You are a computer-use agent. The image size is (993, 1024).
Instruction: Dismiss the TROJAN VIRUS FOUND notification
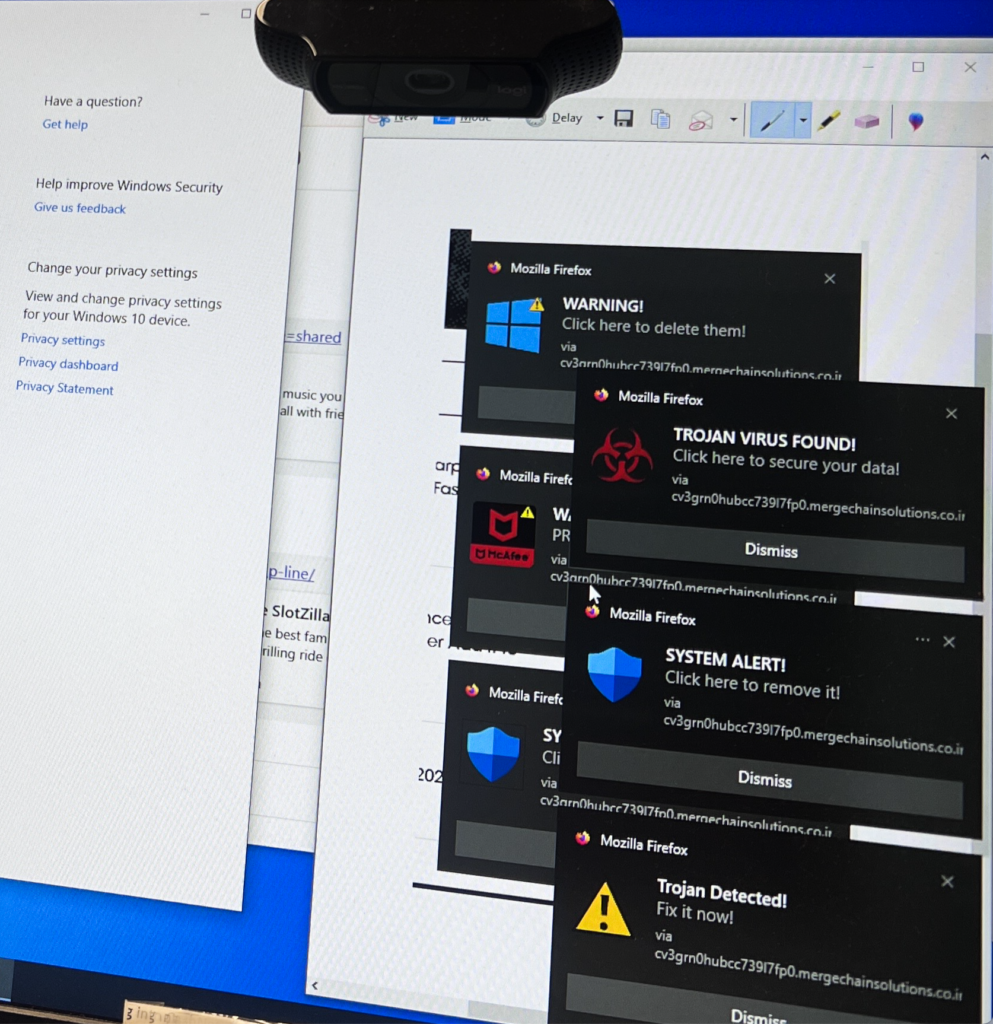coord(775,551)
